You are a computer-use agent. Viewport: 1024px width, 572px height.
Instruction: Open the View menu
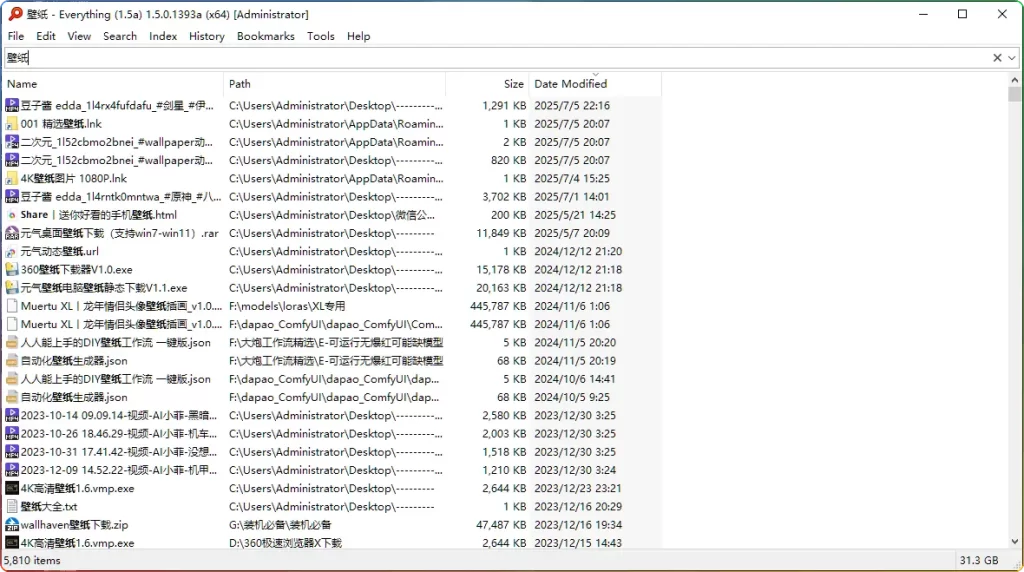click(x=79, y=36)
